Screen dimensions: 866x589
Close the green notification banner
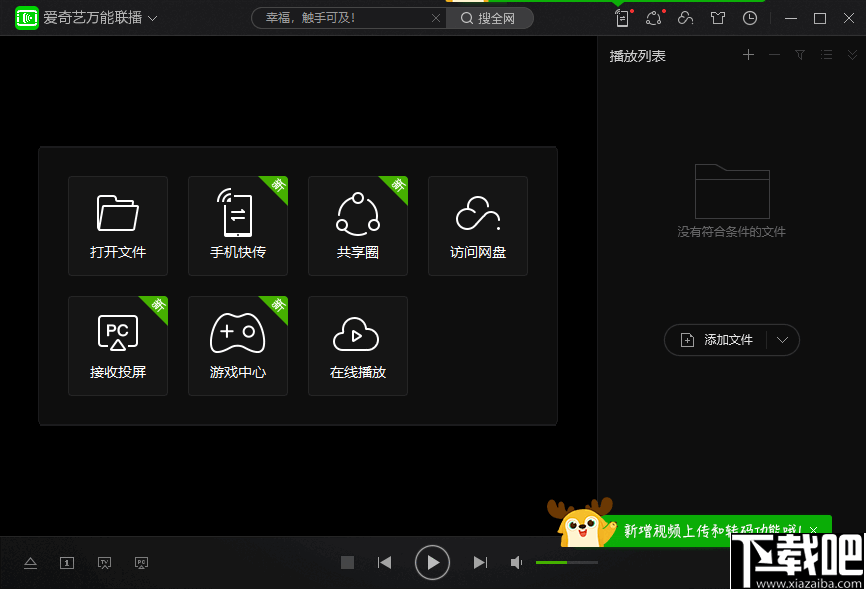coord(814,530)
